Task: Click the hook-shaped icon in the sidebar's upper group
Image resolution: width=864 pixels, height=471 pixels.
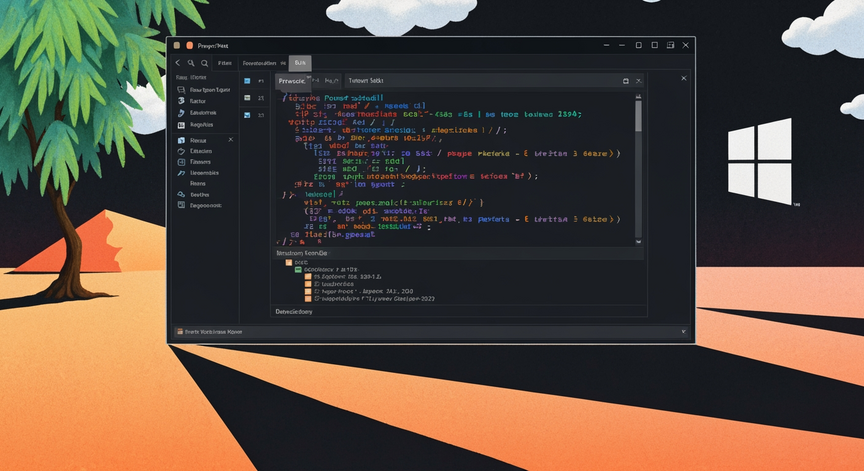Action: coord(181,112)
